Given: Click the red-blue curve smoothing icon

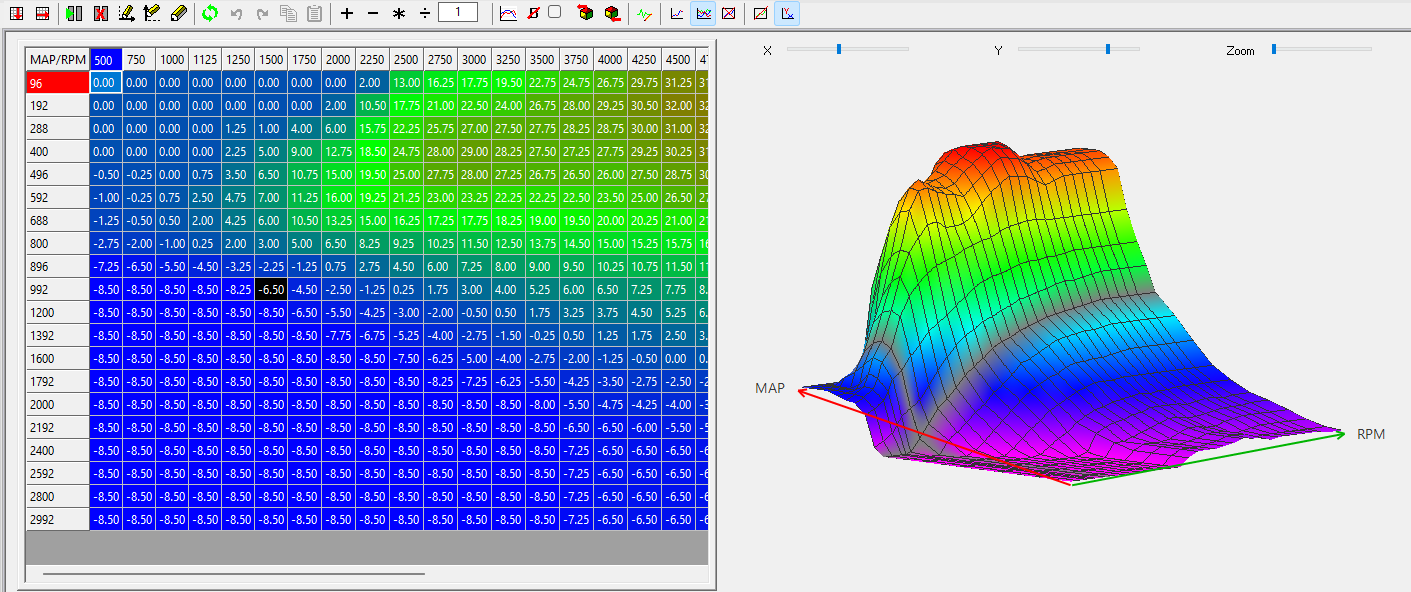Looking at the screenshot, I should tap(508, 13).
